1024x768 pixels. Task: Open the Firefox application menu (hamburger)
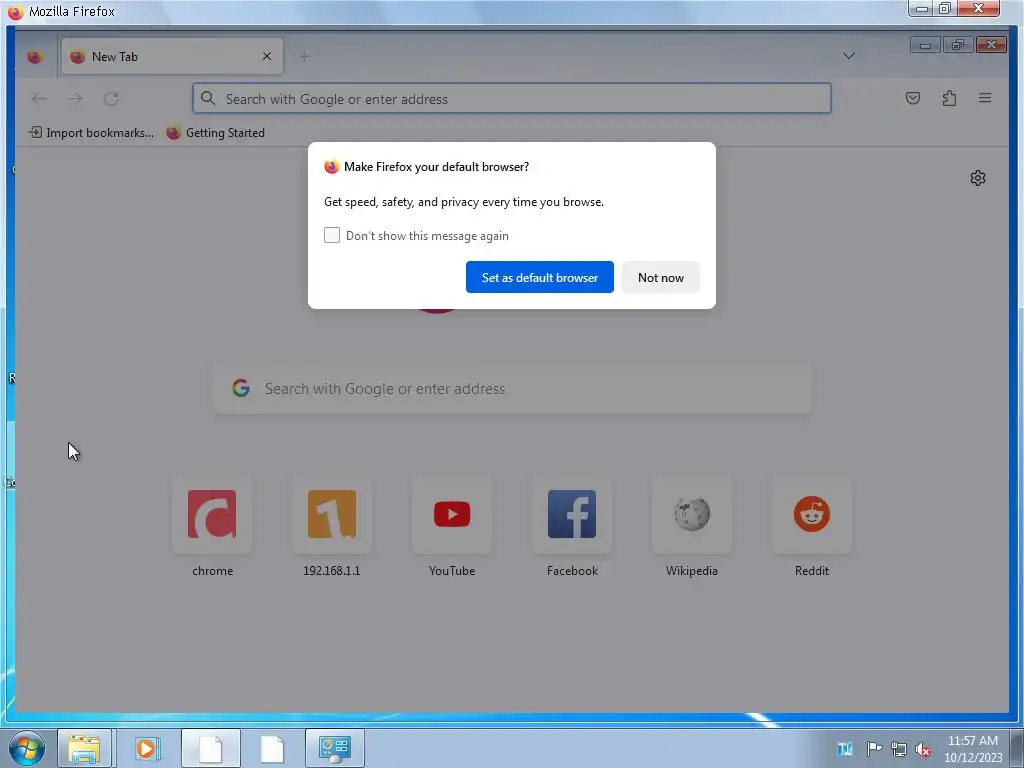click(x=985, y=98)
